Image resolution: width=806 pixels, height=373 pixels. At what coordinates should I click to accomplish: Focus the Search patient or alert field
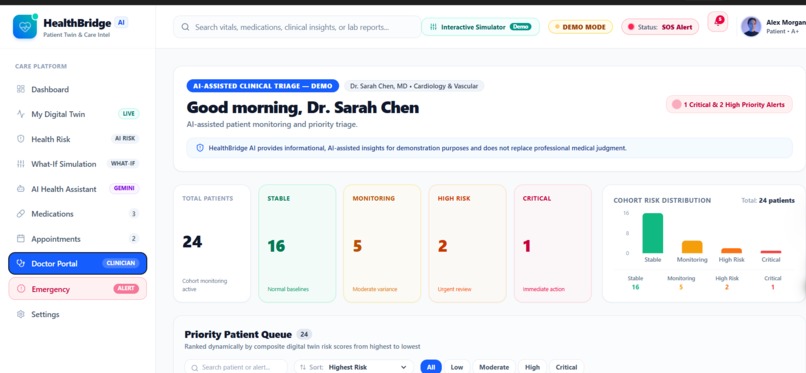click(x=236, y=367)
